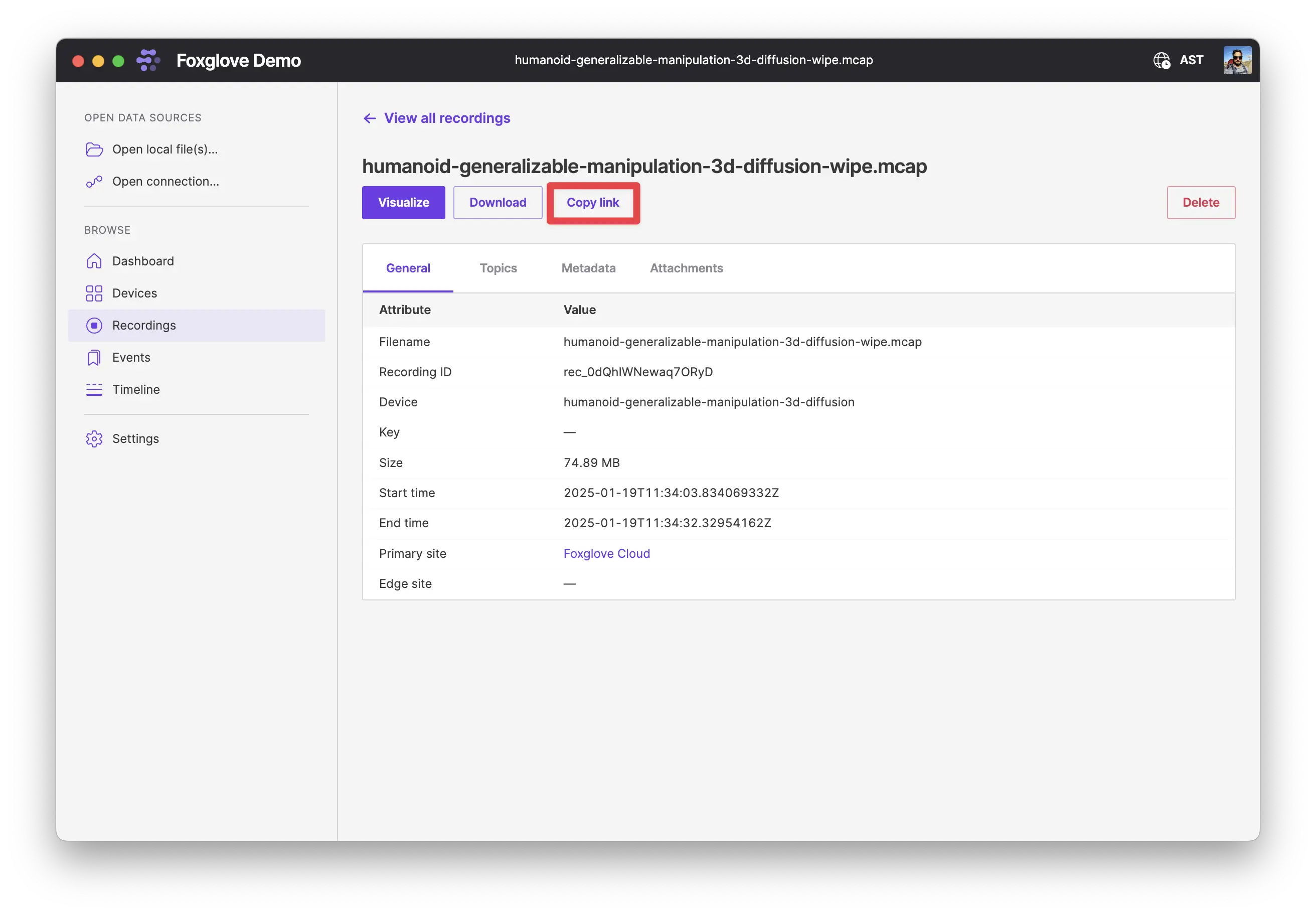Click the Visualize button
The height and width of the screenshot is (915, 1316).
coord(403,202)
